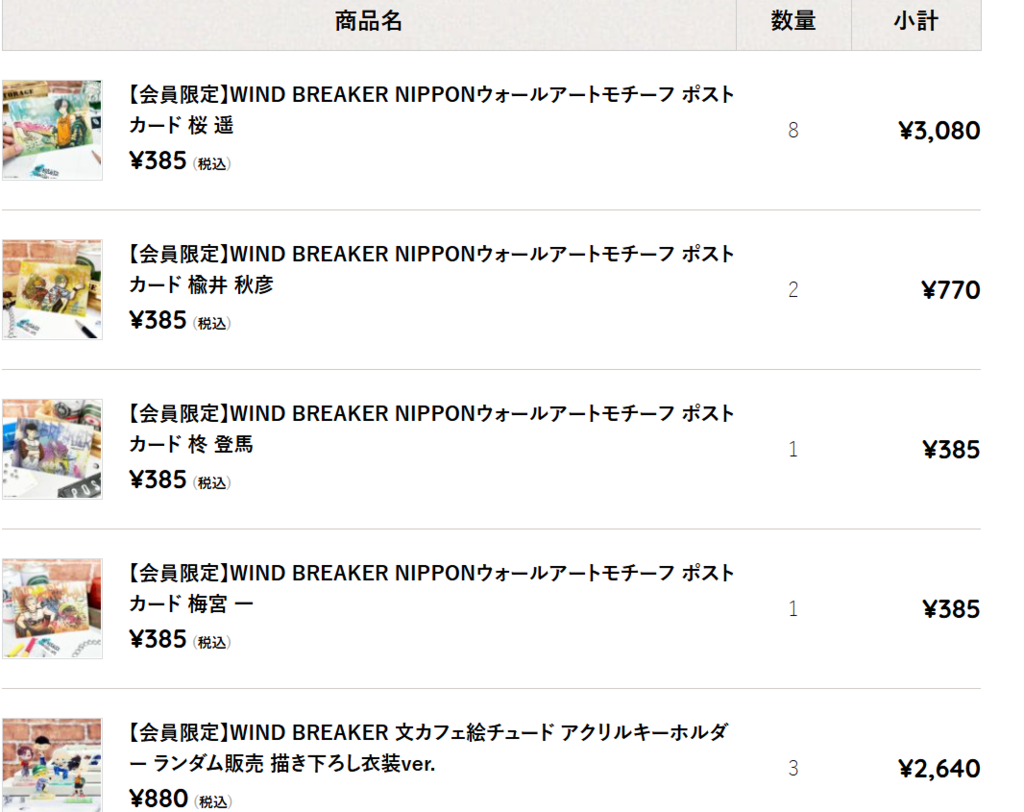Image resolution: width=1024 pixels, height=812 pixels.
Task: Click quantity 3 for acrylic keyholder
Action: point(793,768)
